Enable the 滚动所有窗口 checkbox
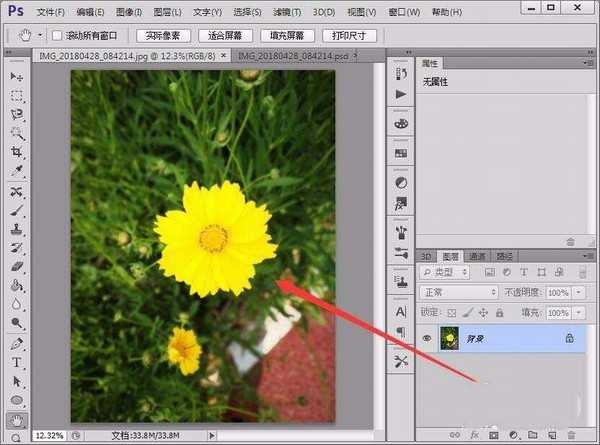The image size is (600, 445). [57, 35]
